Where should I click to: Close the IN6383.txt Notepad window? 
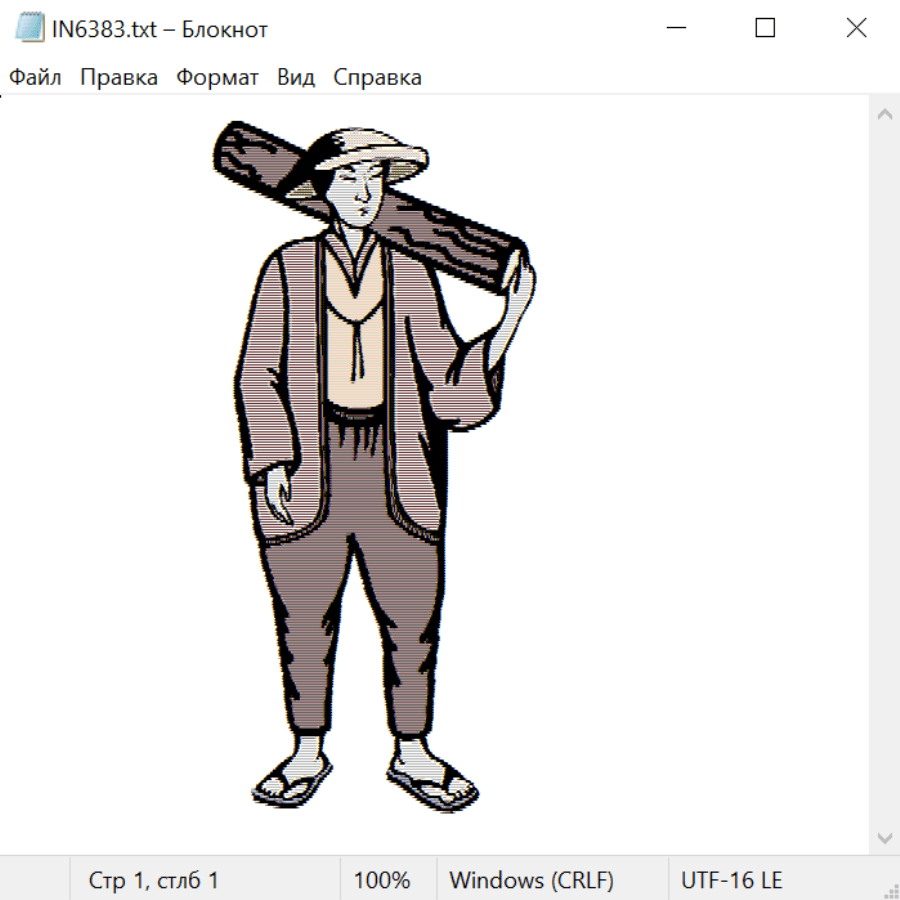pyautogui.click(x=856, y=29)
